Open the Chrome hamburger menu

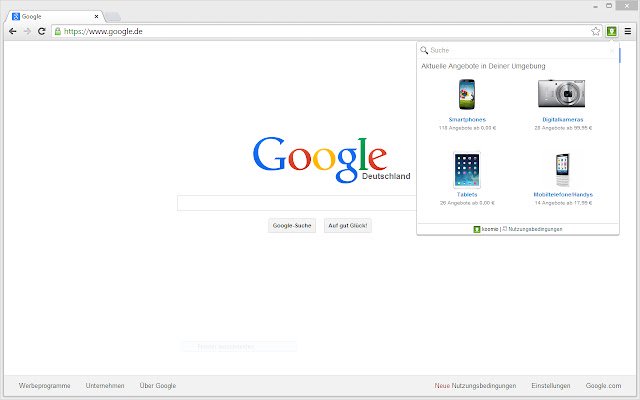(628, 31)
